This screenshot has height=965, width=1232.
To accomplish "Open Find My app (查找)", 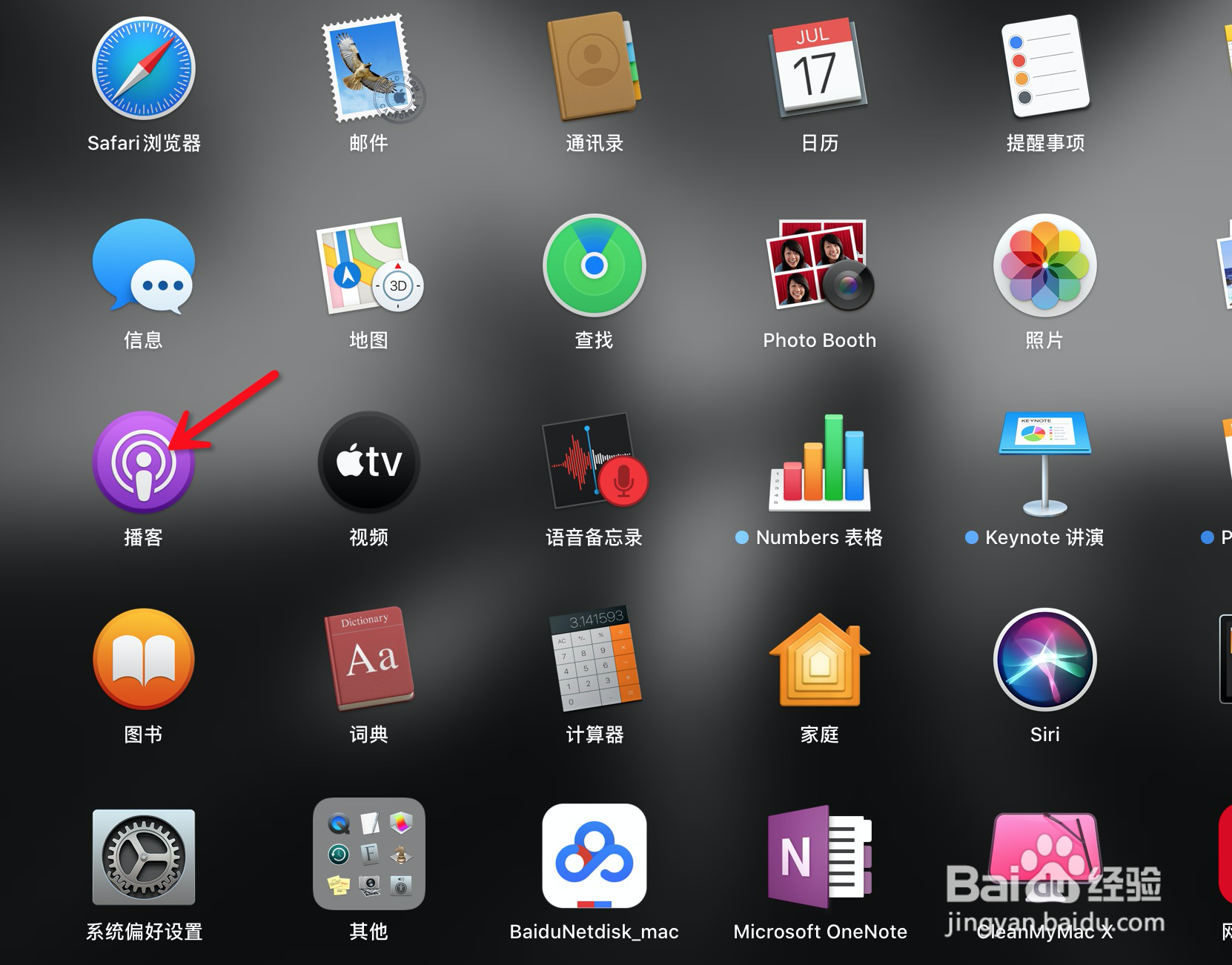I will coord(595,265).
